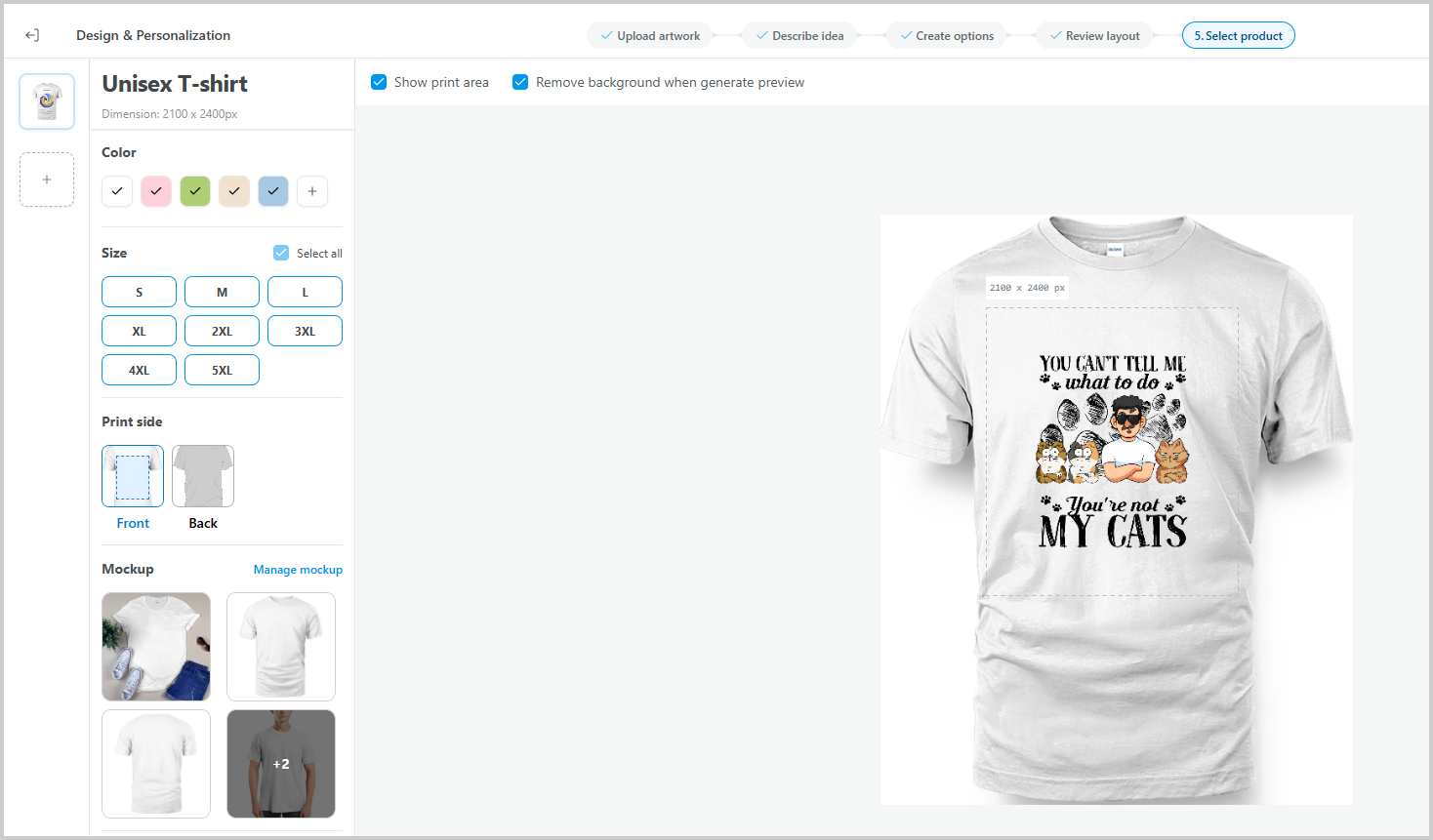The image size is (1433, 840).
Task: Toggle size L
Action: point(305,292)
